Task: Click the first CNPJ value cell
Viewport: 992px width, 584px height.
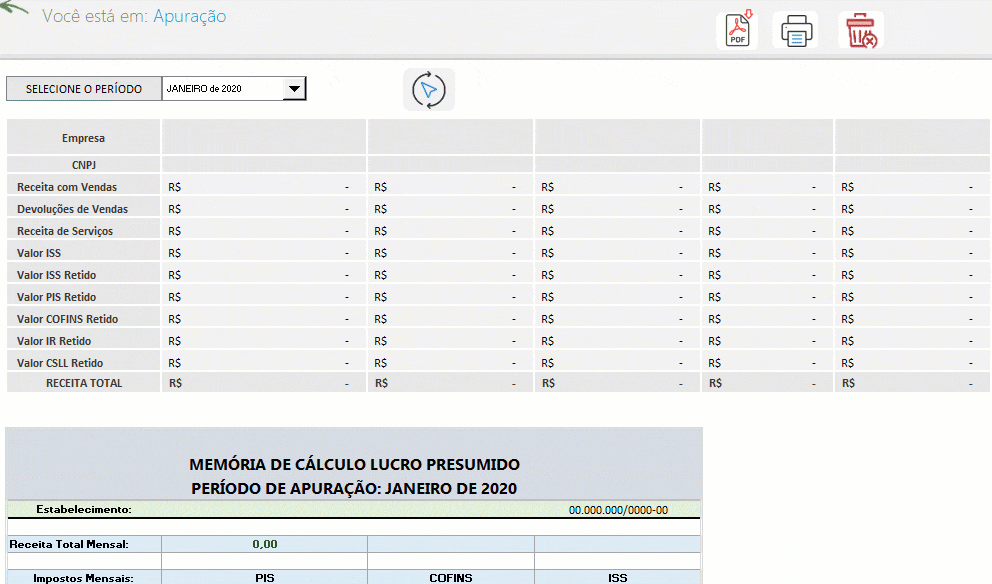Action: point(264,165)
